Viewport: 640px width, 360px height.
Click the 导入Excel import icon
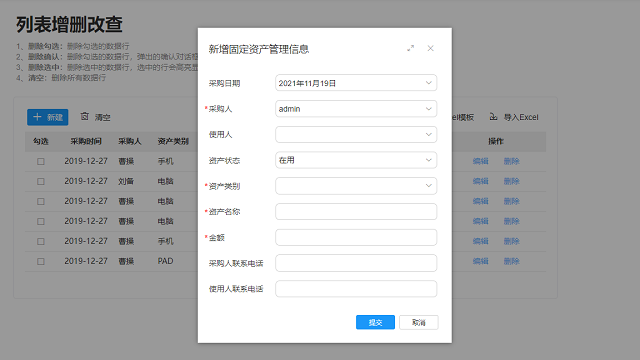coord(493,117)
